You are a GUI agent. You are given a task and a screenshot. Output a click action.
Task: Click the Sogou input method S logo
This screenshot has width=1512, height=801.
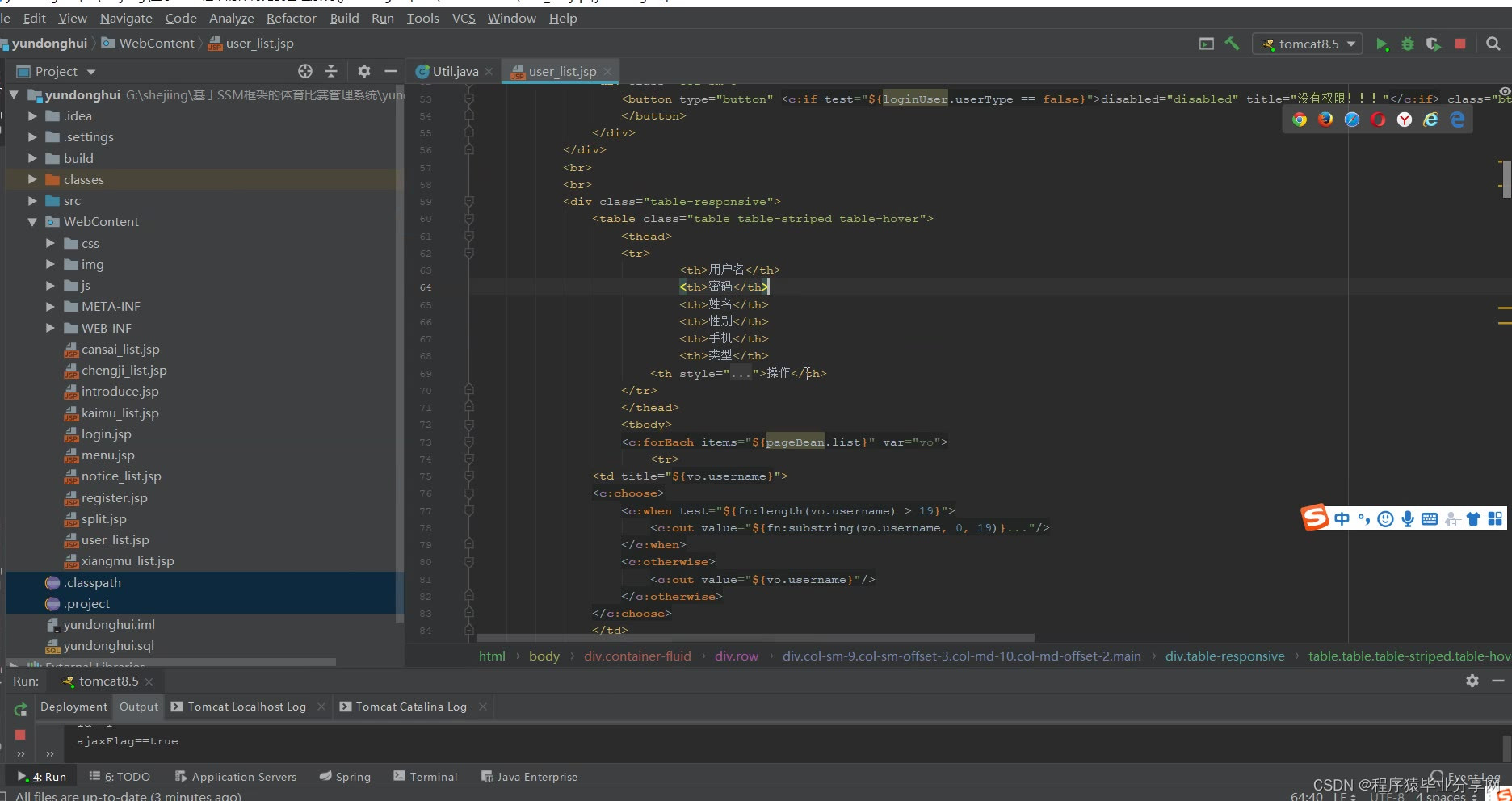(x=1315, y=518)
